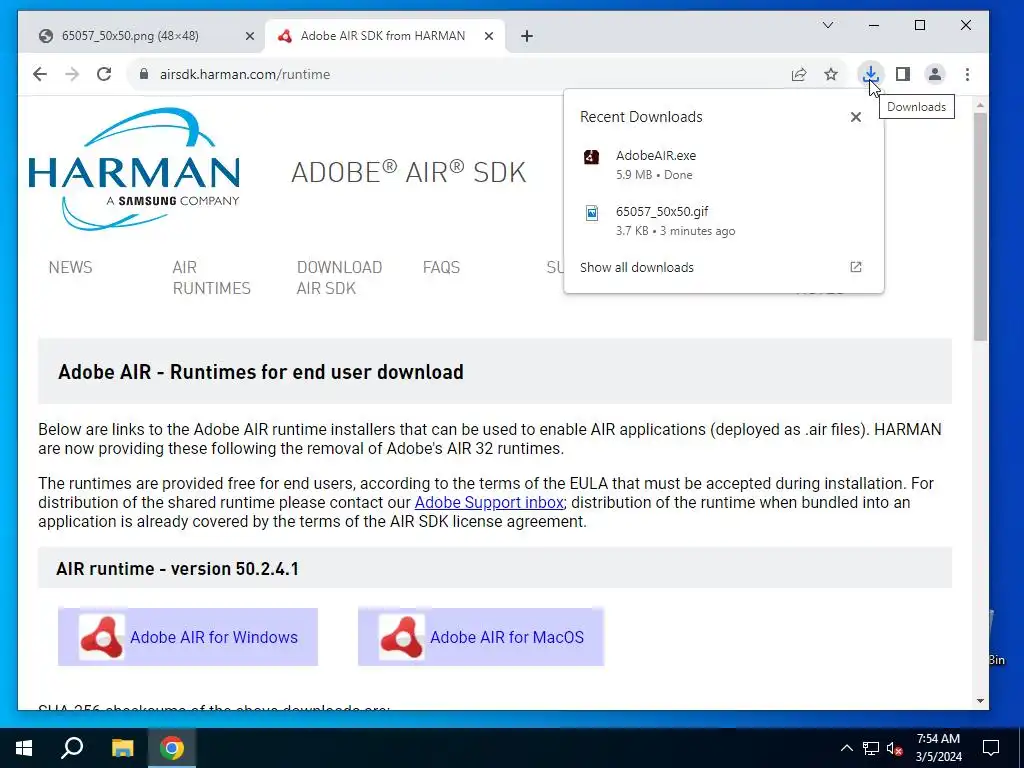Open the taskbar clock and date
1024x768 pixels.
click(938, 748)
